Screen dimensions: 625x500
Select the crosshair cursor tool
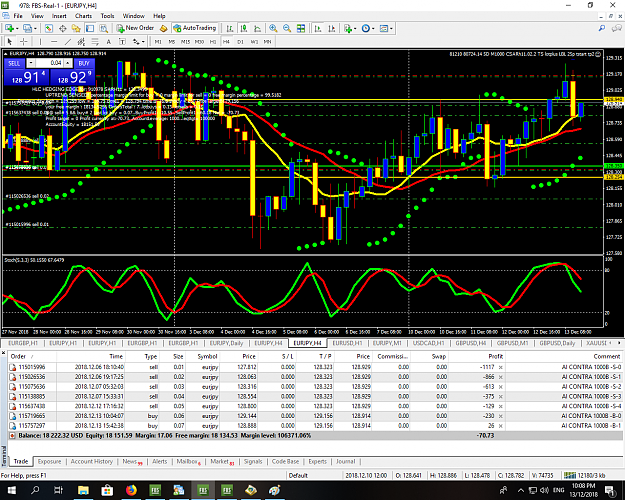tap(24, 41)
